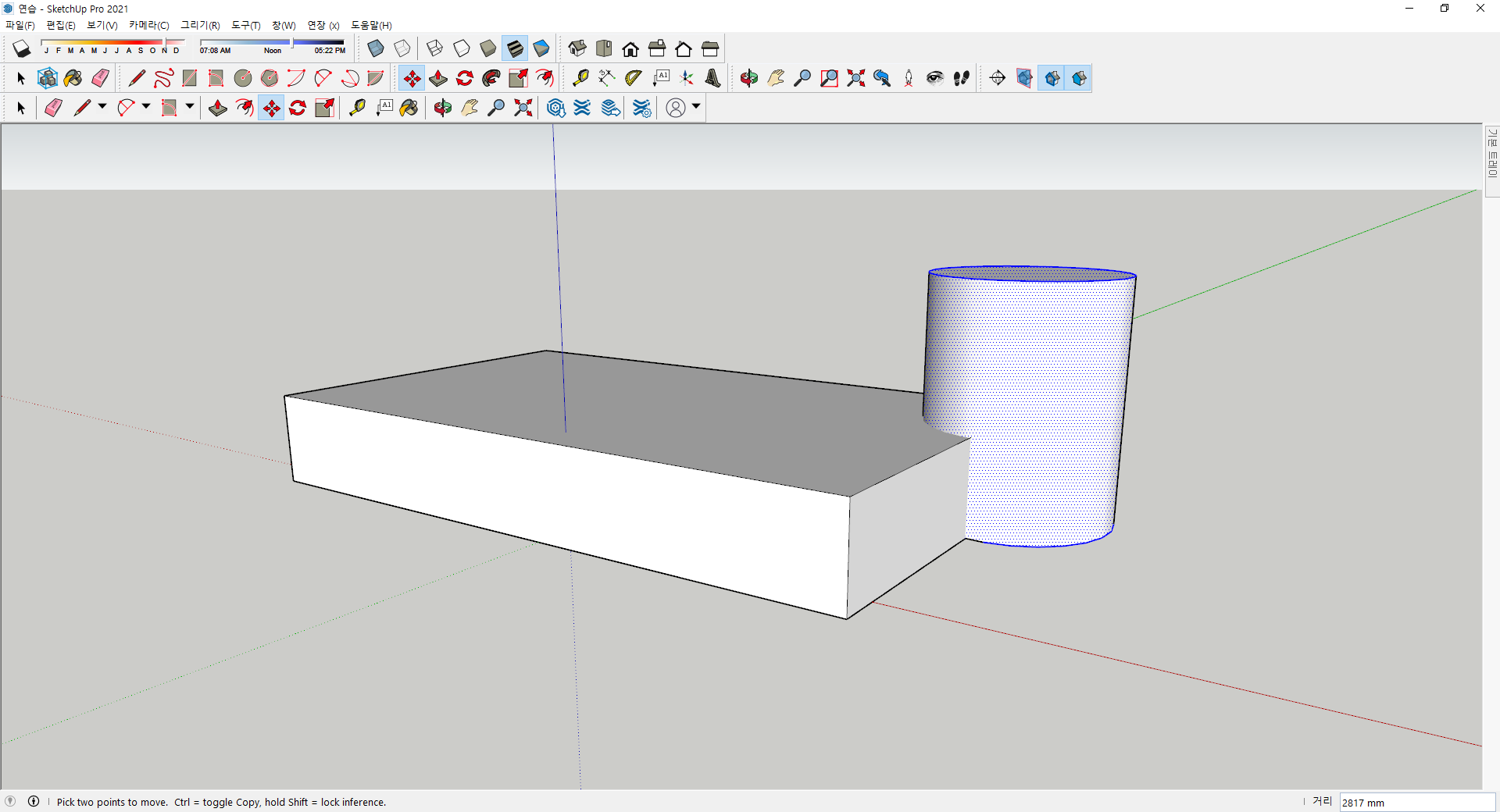Open the Line tool dropdown arrow
Viewport: 1500px width, 812px height.
[x=102, y=107]
